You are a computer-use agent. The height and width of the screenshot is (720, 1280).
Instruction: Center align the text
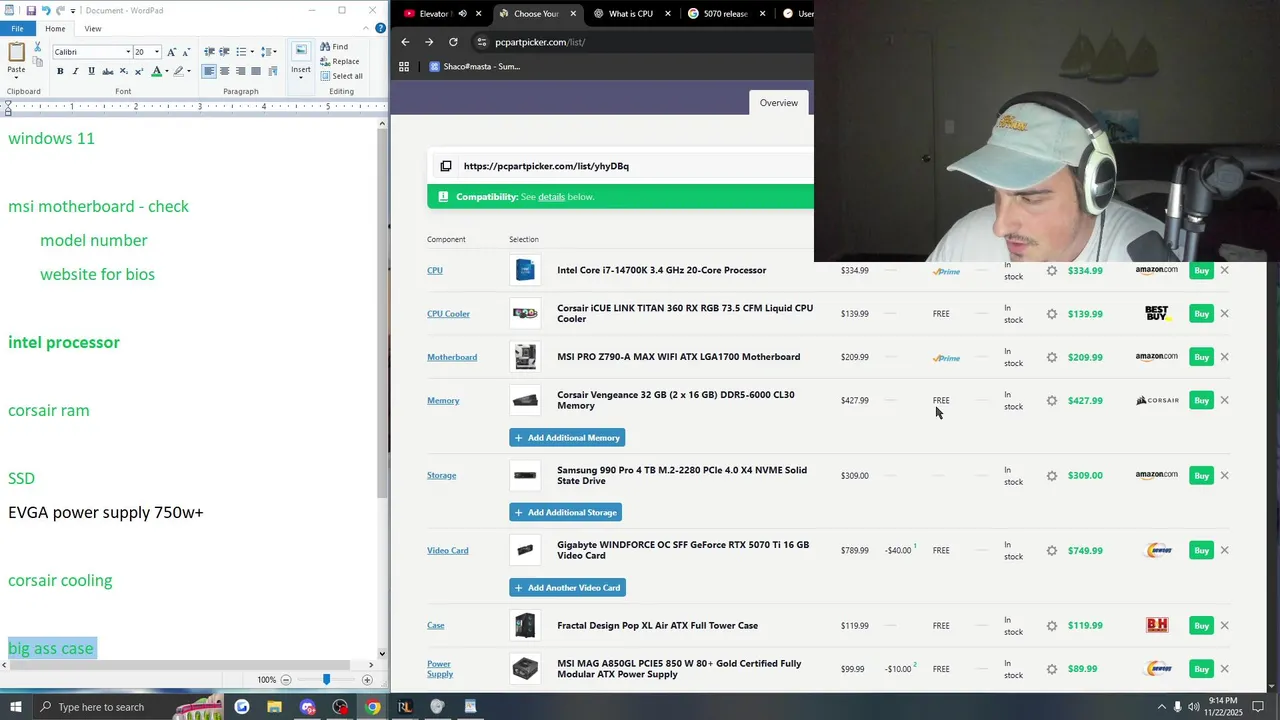tap(224, 71)
